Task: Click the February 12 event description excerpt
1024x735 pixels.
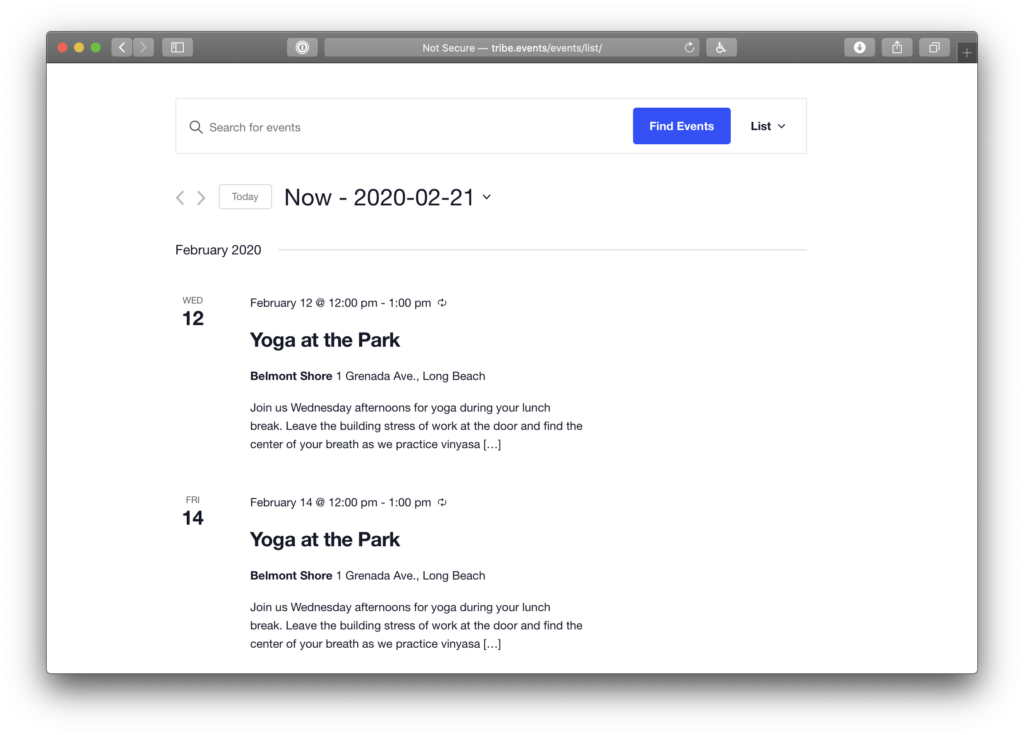Action: coord(416,425)
